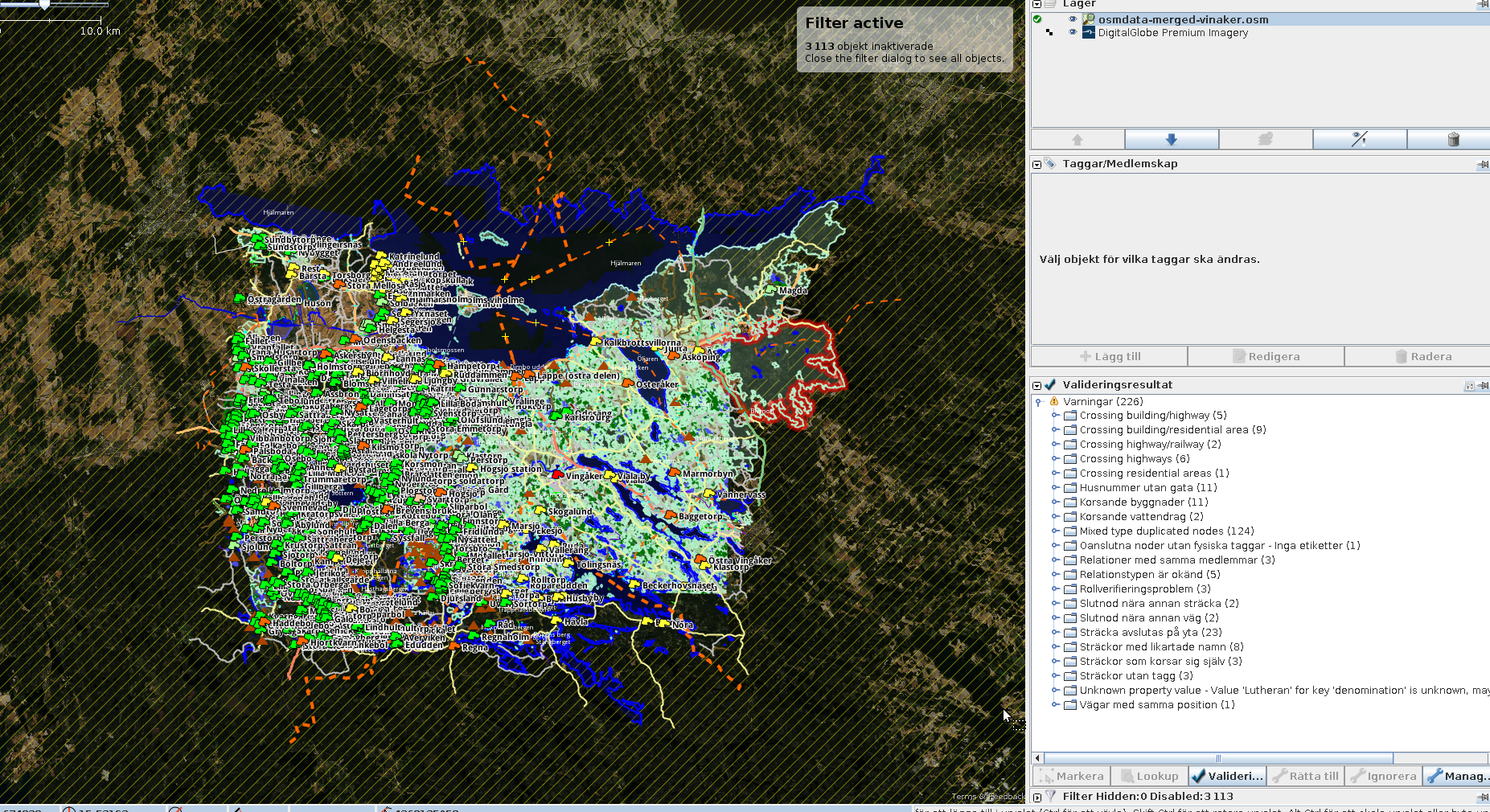The image size is (1490, 812).
Task: Expand Mixed type duplicated nodes folder
Action: click(x=1055, y=531)
